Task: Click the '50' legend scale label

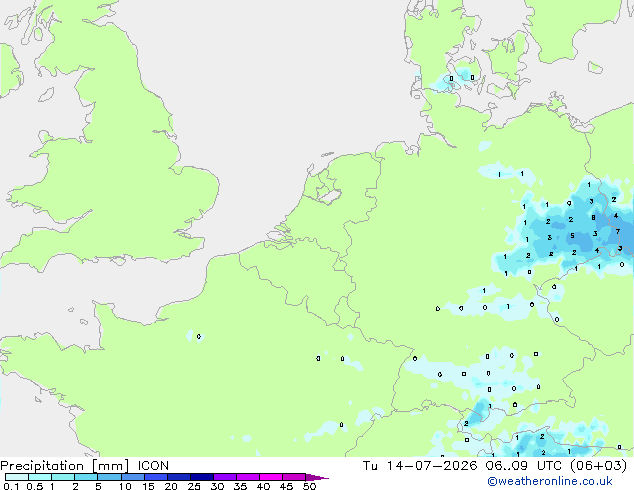Action: (309, 486)
